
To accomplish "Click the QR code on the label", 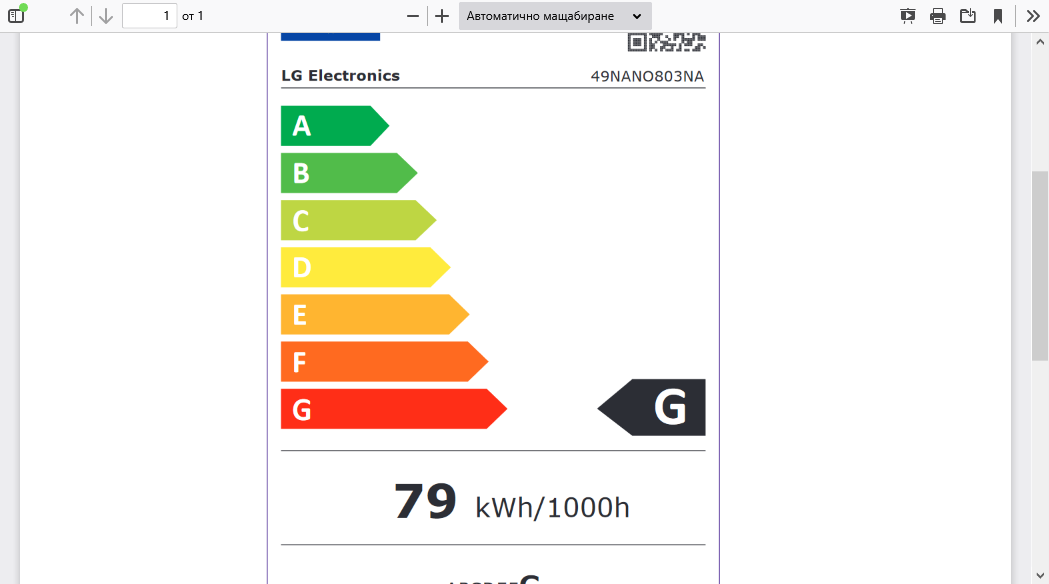I will (666, 42).
